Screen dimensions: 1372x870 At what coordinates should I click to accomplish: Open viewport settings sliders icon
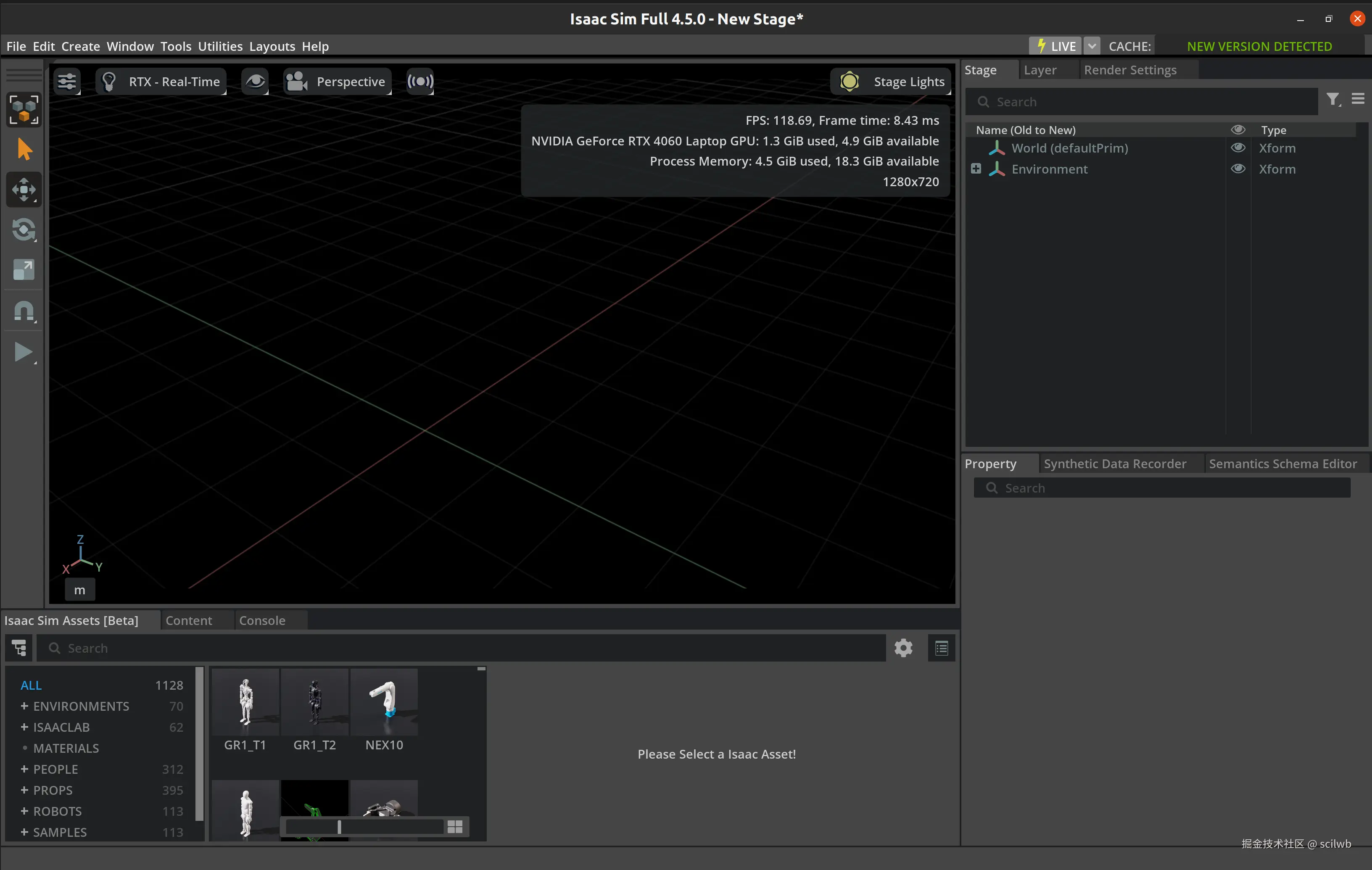point(67,82)
